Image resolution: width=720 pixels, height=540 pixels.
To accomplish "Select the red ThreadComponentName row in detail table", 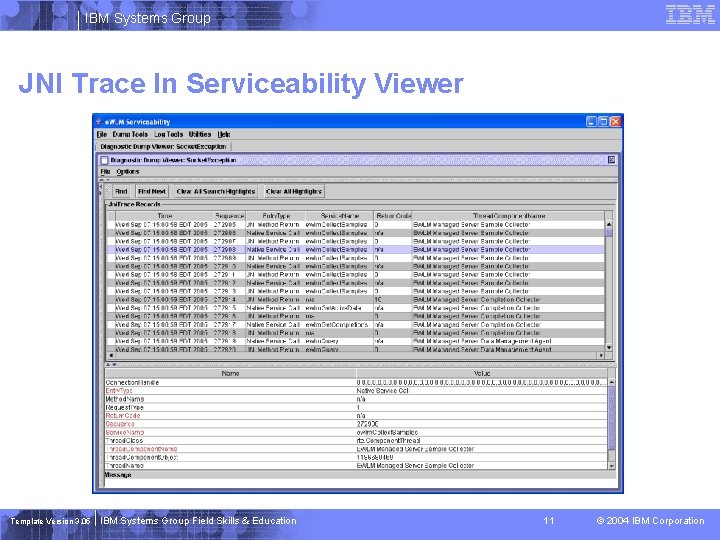I will coord(356,449).
